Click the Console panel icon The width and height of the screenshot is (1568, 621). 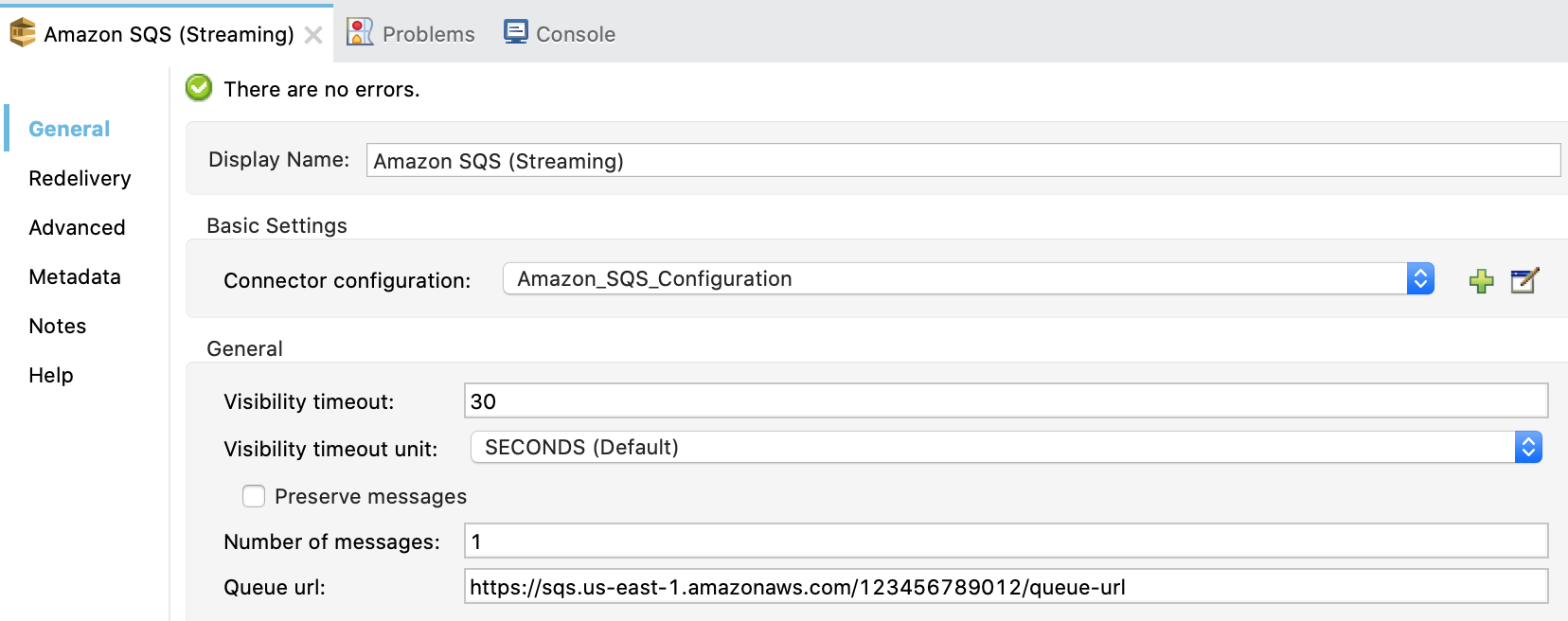516,31
